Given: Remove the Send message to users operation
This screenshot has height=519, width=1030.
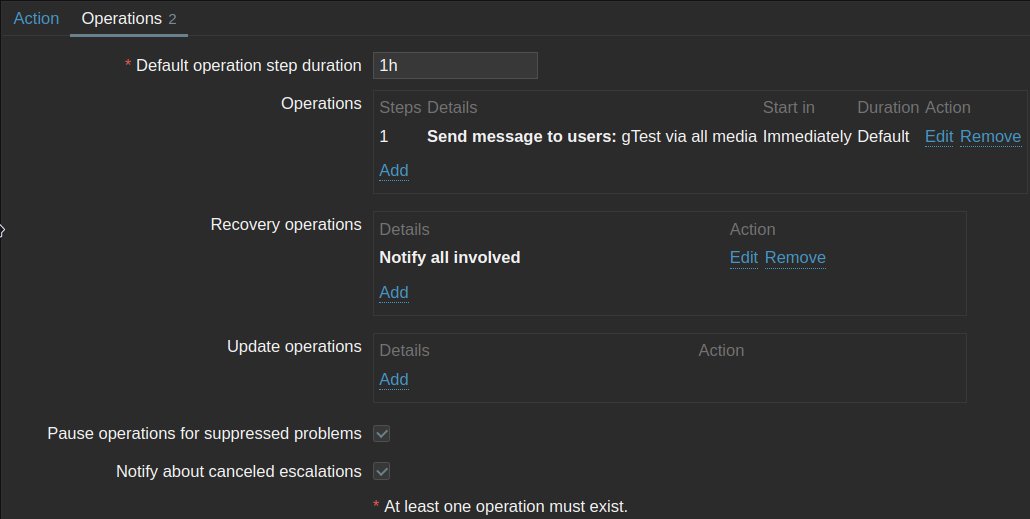Looking at the screenshot, I should click(x=990, y=137).
